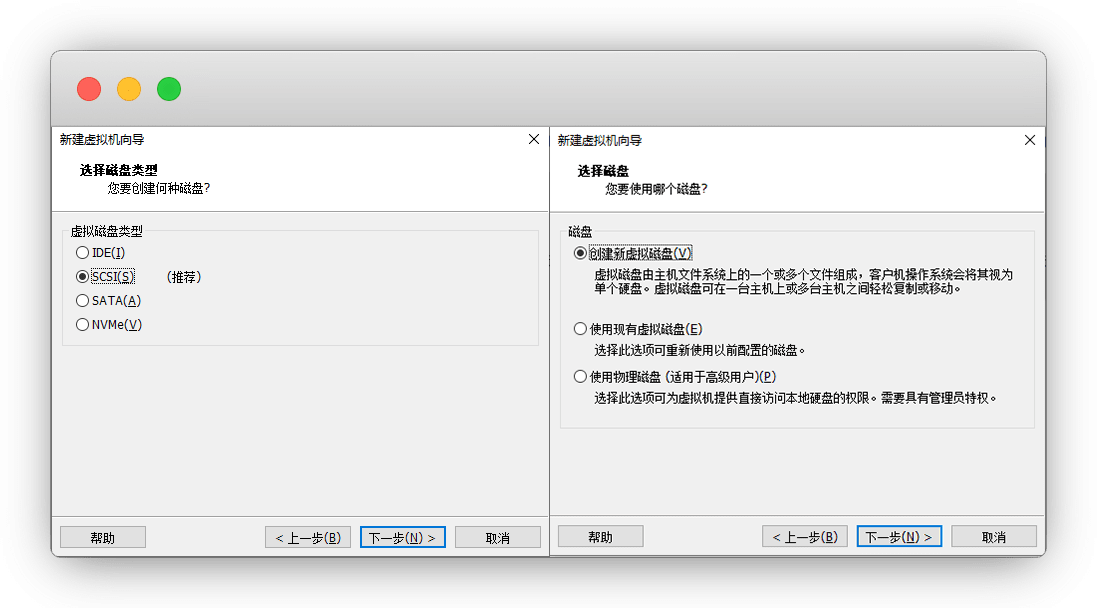This screenshot has height=608, width=1097.
Task: Close the 选择磁盘 wizard with X icon
Action: pyautogui.click(x=1030, y=140)
